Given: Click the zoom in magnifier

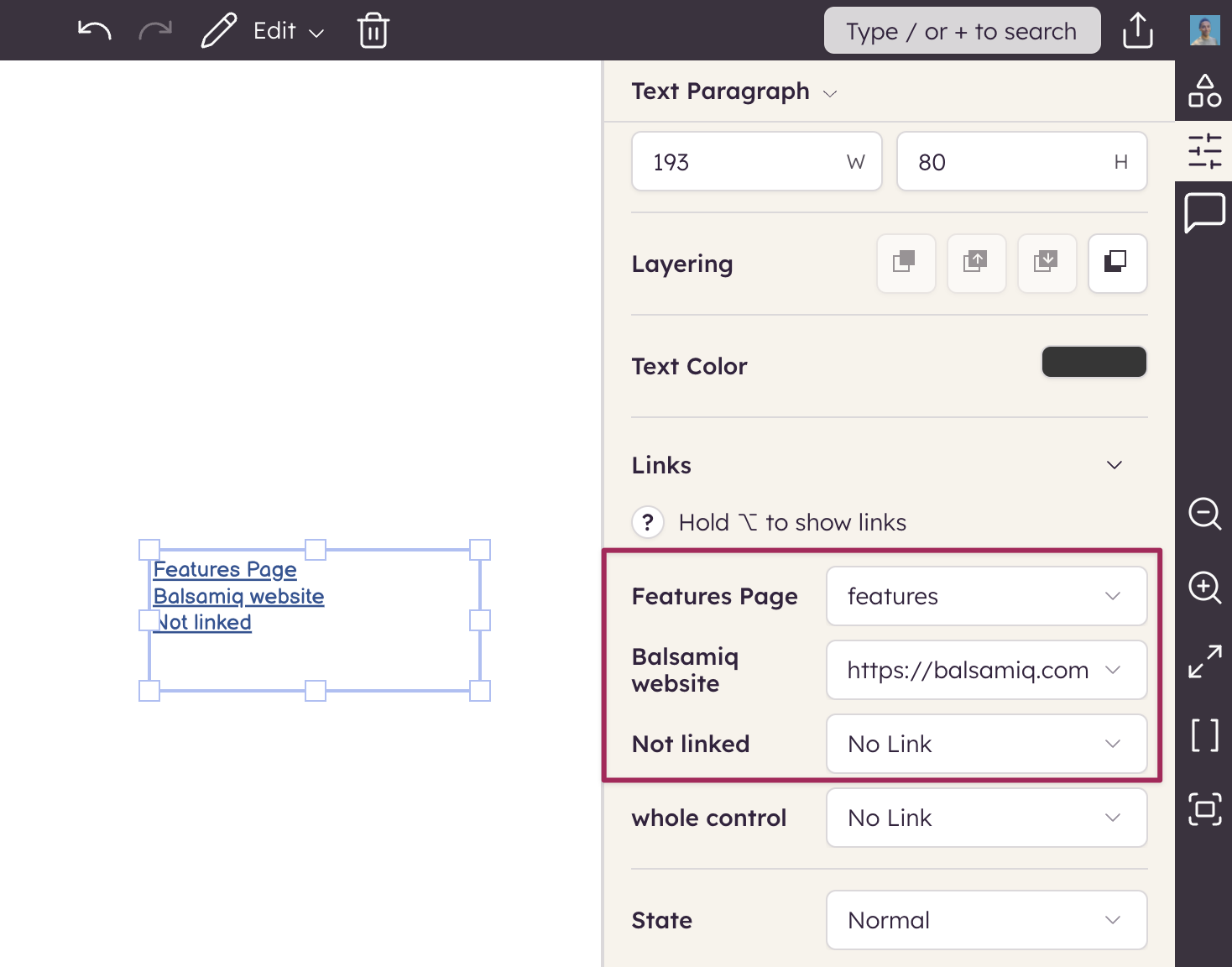Looking at the screenshot, I should pyautogui.click(x=1204, y=587).
